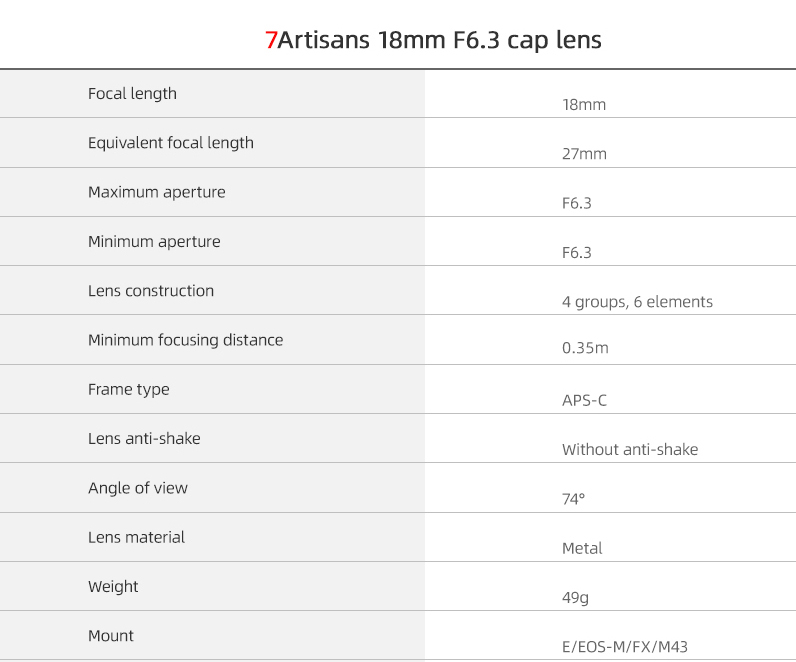Select the Focal length label

click(132, 94)
